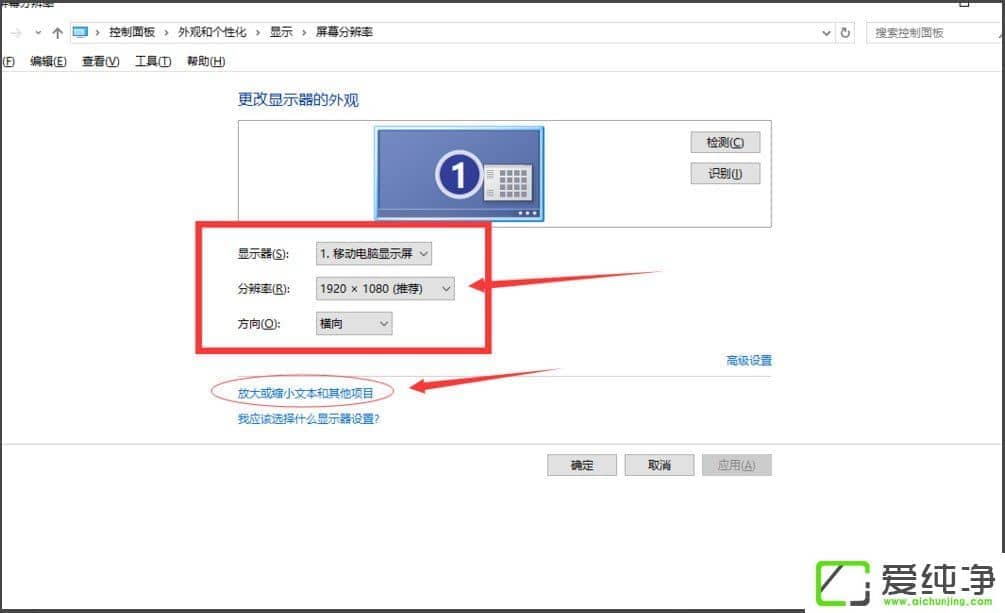Select monitor 1 in the display preview
The height and width of the screenshot is (613, 1005).
(x=458, y=173)
